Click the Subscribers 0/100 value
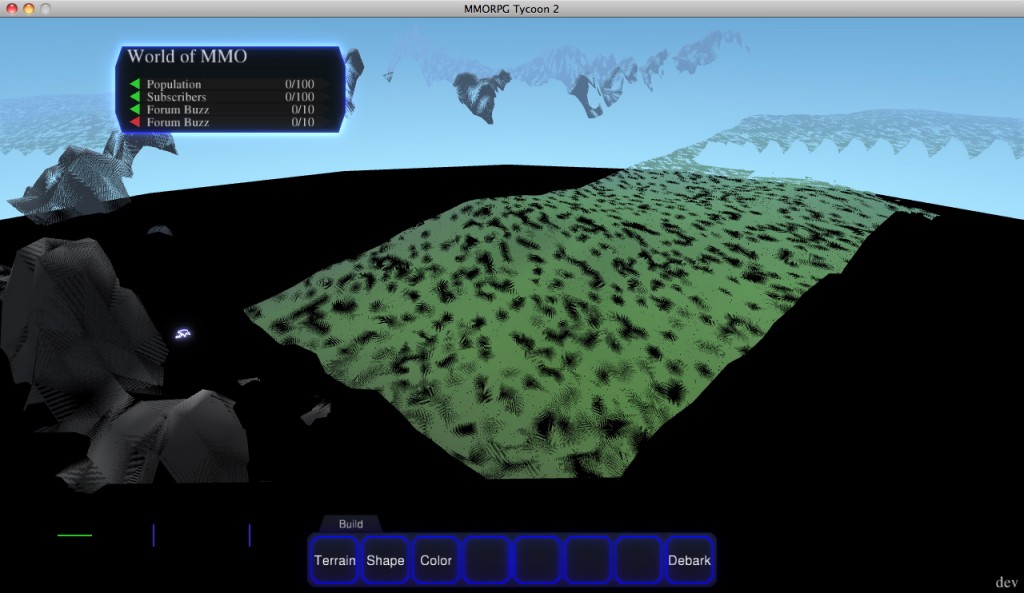The image size is (1024, 593). 299,97
